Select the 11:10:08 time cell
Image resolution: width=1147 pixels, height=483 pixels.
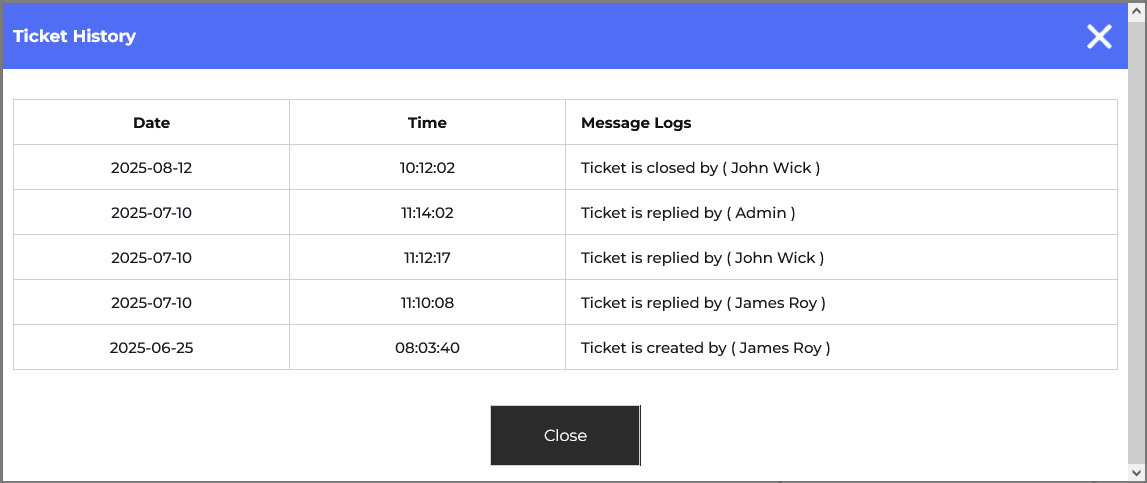(x=427, y=303)
